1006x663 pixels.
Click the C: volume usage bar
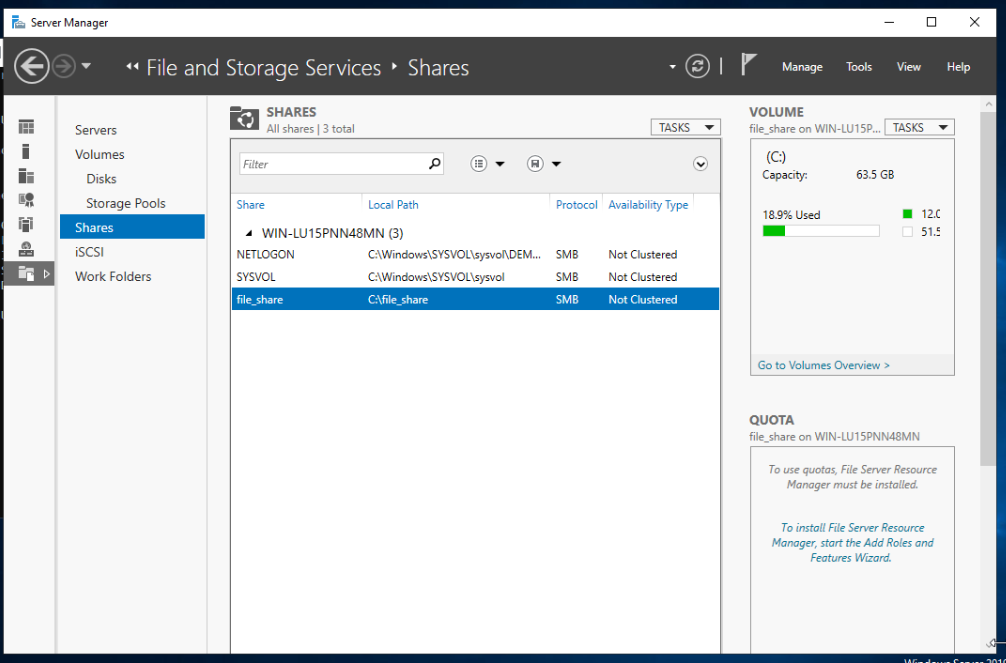coord(820,231)
